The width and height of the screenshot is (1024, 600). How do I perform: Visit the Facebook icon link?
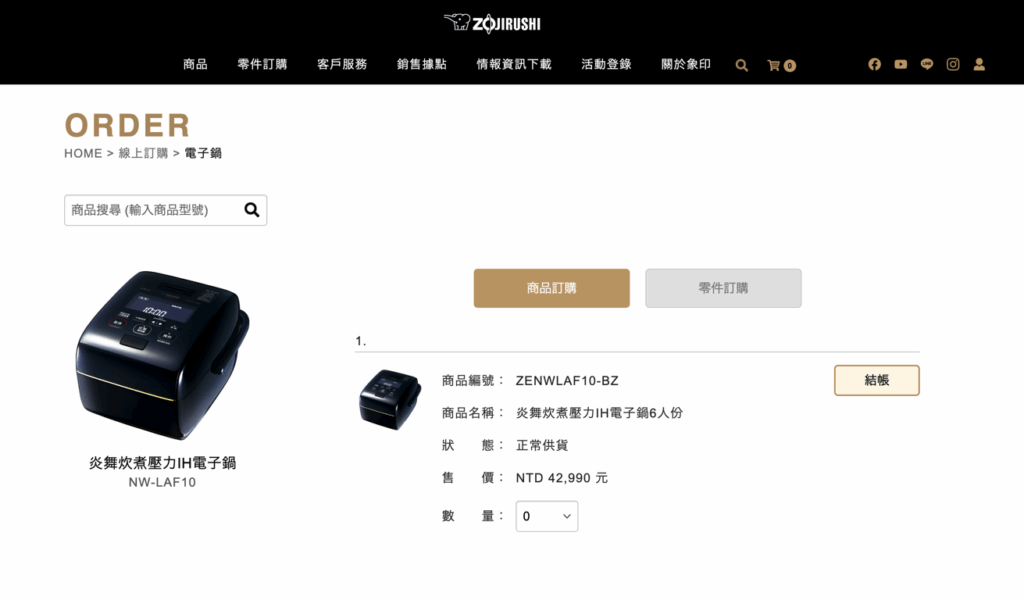tap(874, 64)
